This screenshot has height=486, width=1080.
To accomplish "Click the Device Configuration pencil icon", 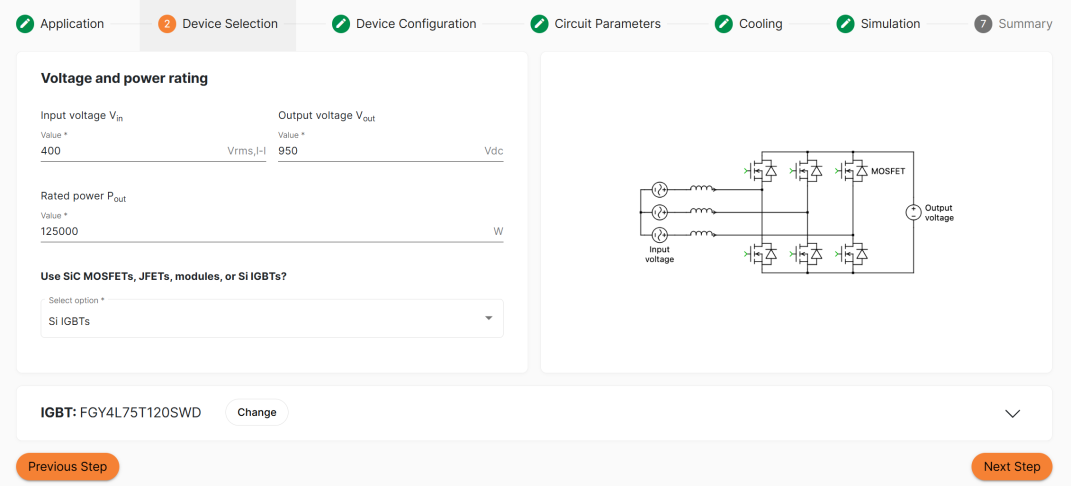I will (340, 24).
